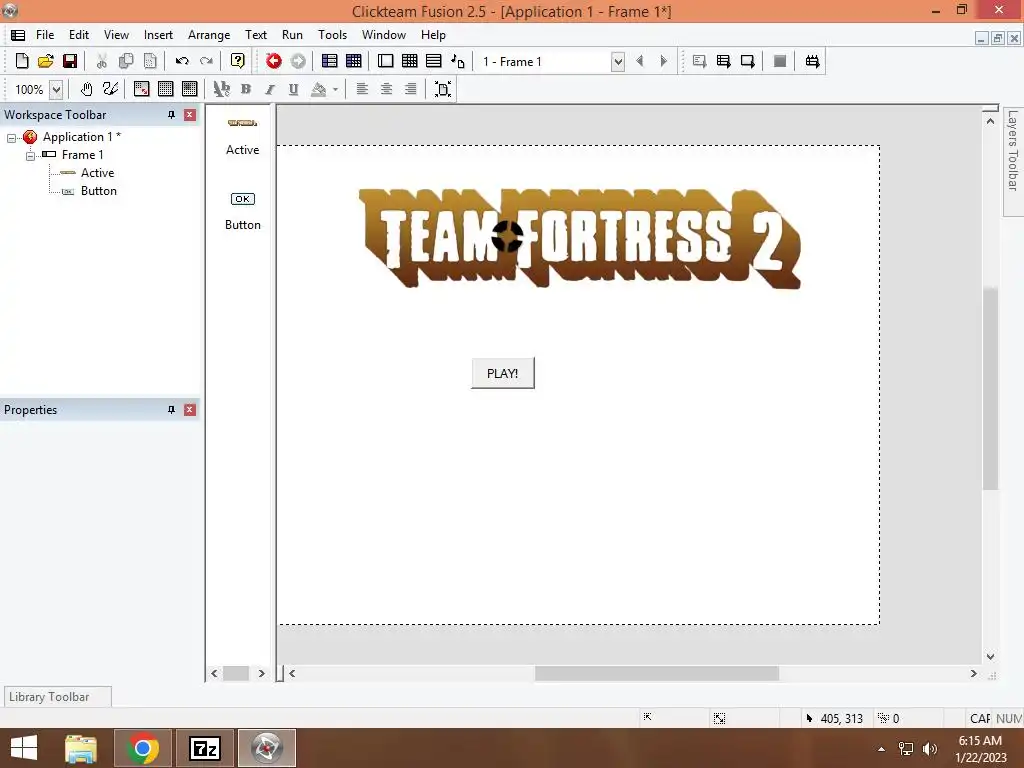Open Chrome from the taskbar
Viewport: 1024px width, 768px height.
(143, 748)
